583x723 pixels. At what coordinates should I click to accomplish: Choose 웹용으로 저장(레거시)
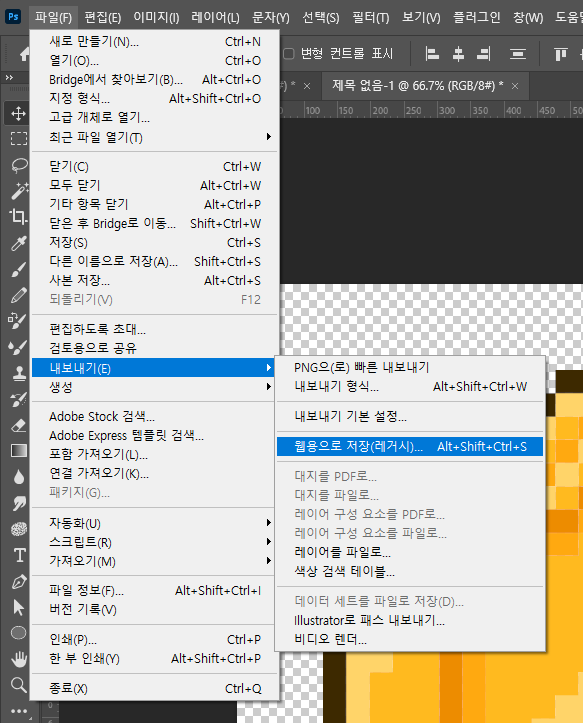click(x=410, y=446)
